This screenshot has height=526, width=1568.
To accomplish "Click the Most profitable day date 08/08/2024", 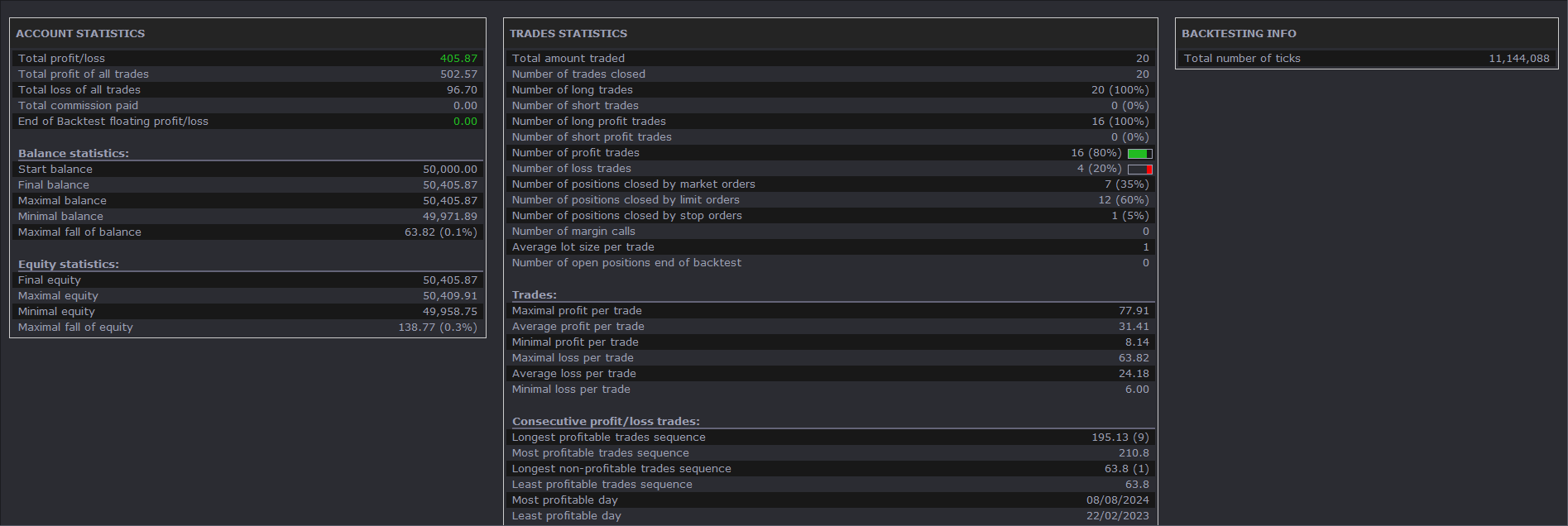I will point(1118,500).
